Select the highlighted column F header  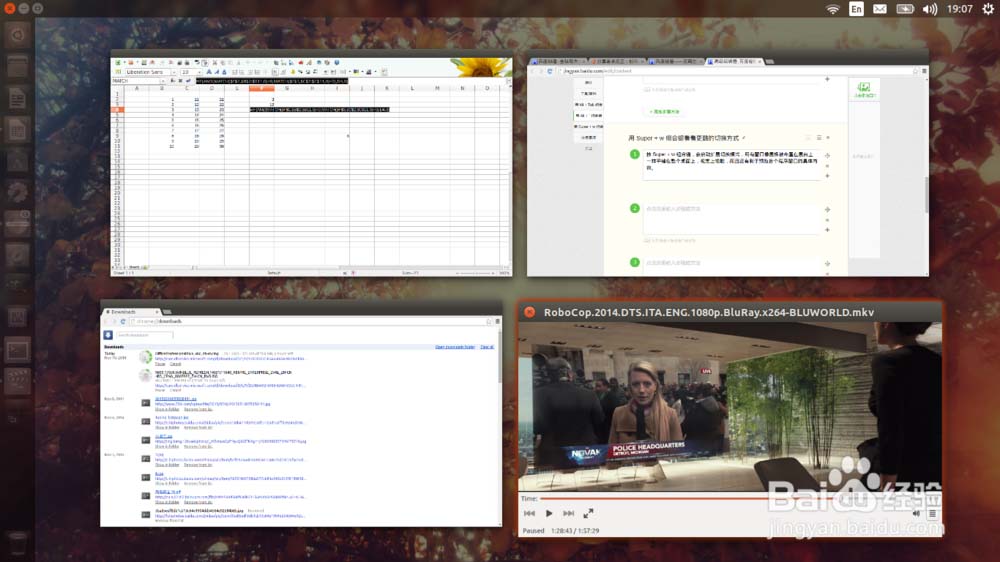tap(261, 88)
